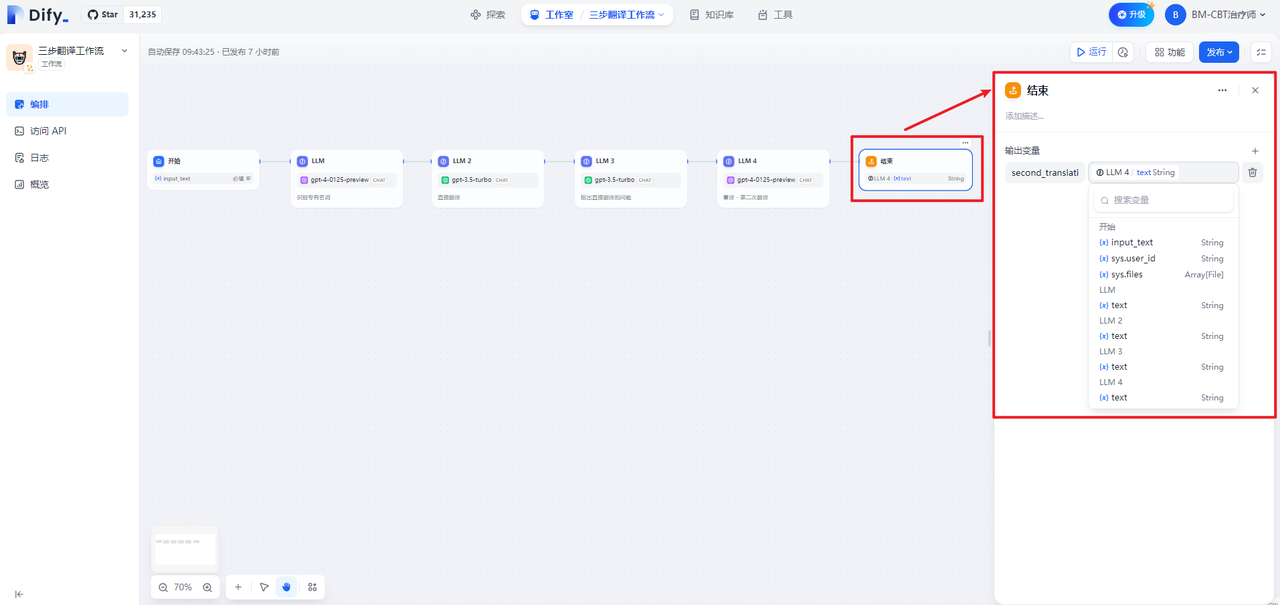Click the 升级 upgrade button
Screen dimensions: 1280x605
(x=1131, y=15)
